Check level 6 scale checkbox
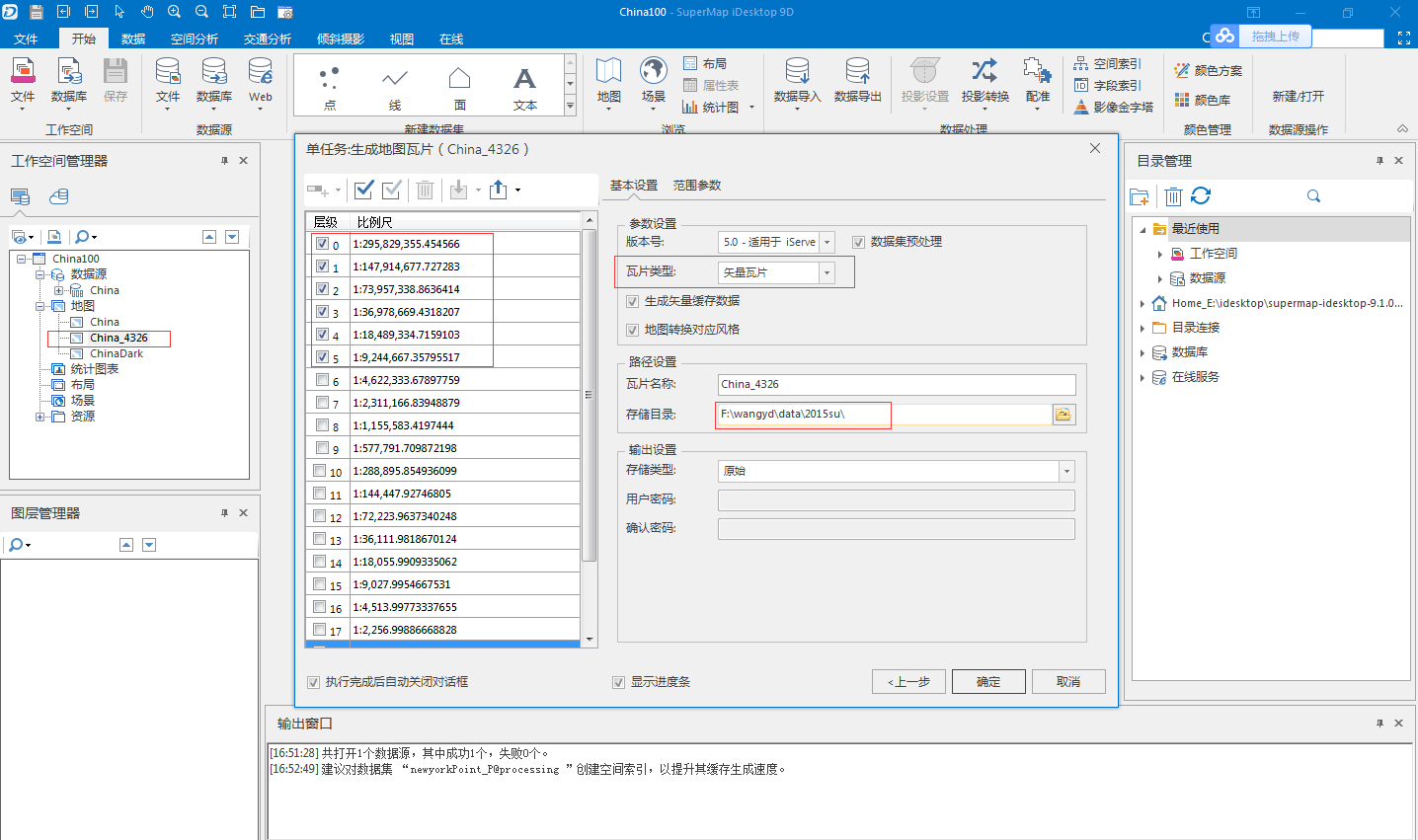The image size is (1418, 840). tap(322, 380)
